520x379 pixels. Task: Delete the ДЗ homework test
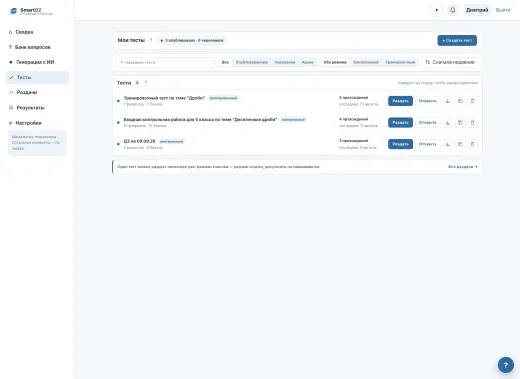(472, 144)
